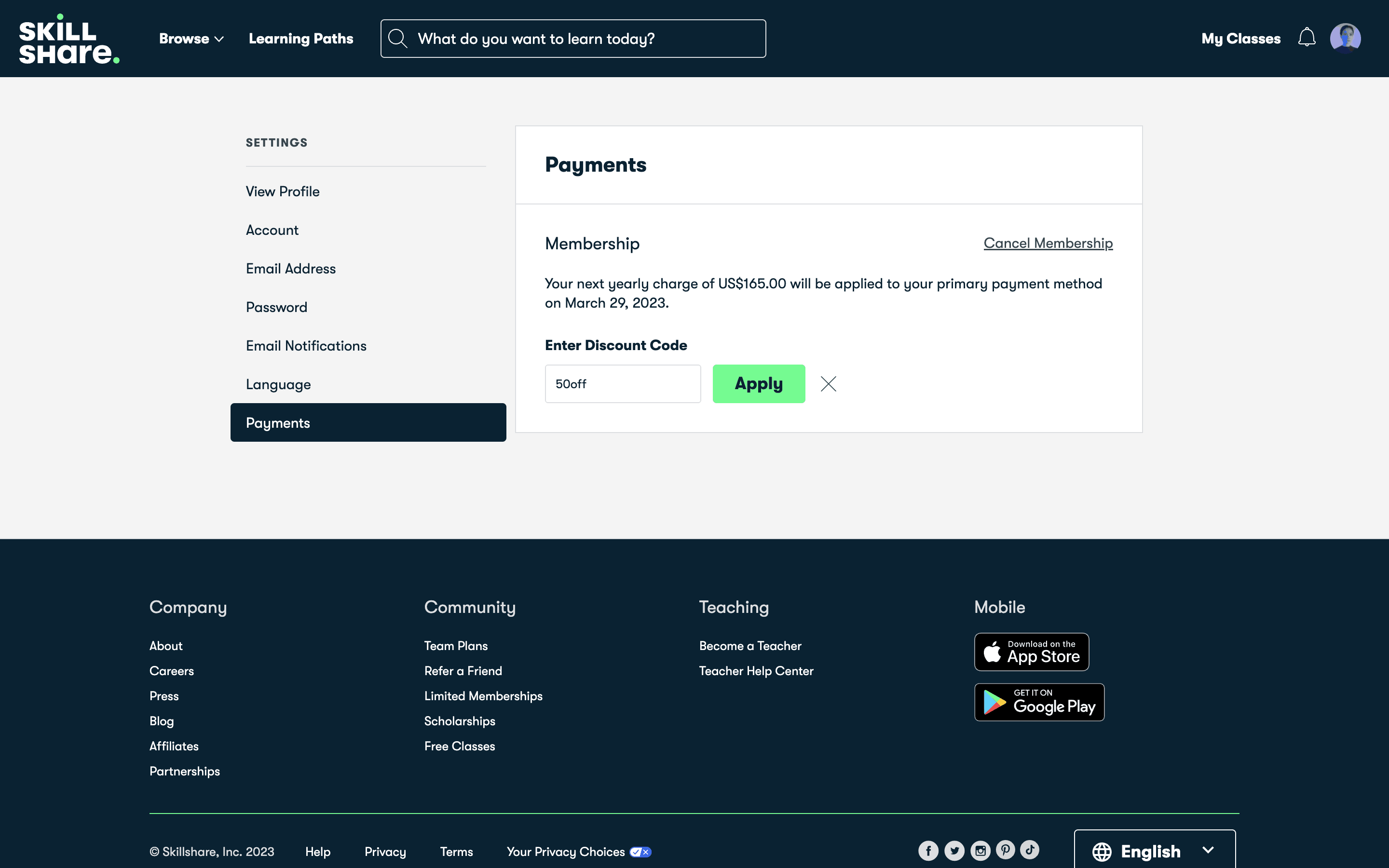Open the TikTok icon in footer

[x=1030, y=850]
